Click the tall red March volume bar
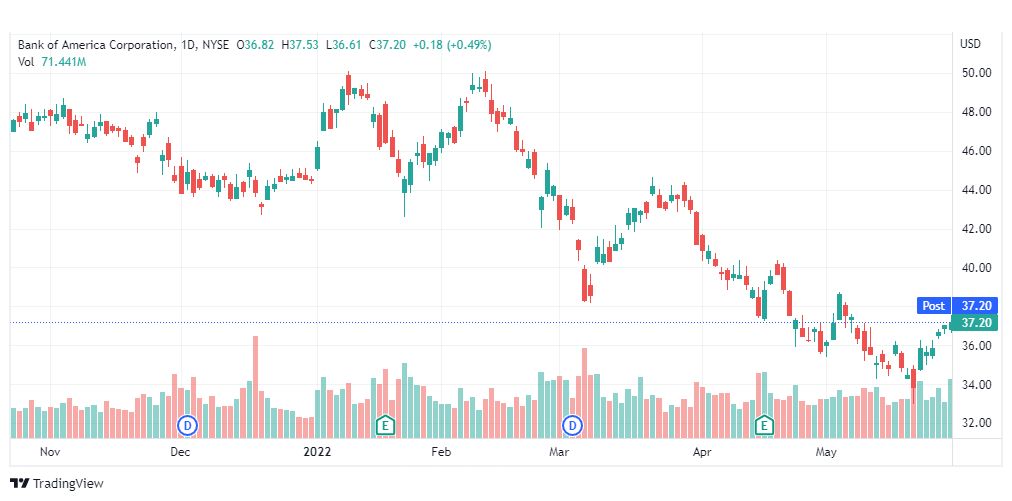 click(585, 393)
